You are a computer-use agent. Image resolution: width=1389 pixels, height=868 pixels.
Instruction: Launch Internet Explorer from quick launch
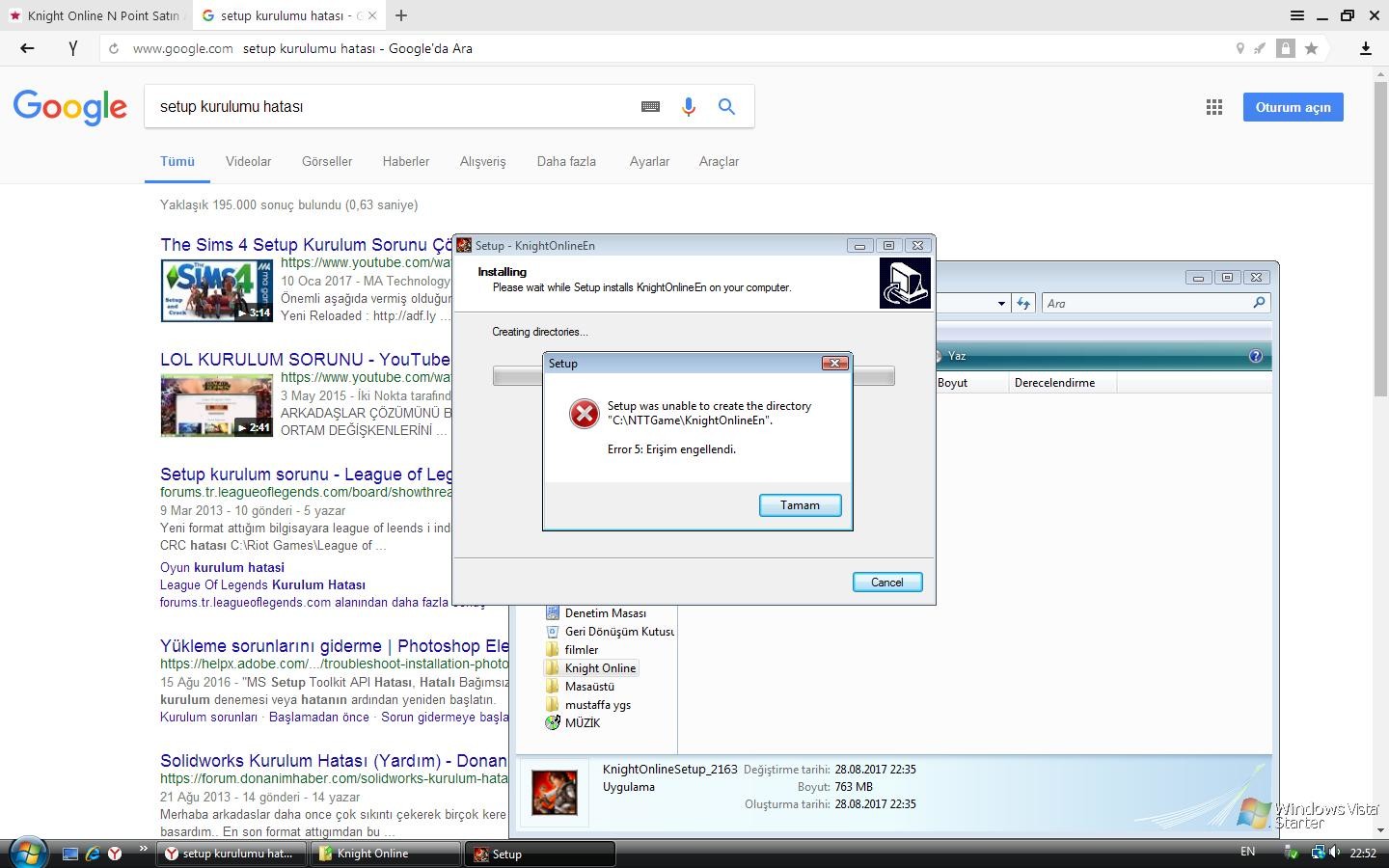[x=93, y=854]
